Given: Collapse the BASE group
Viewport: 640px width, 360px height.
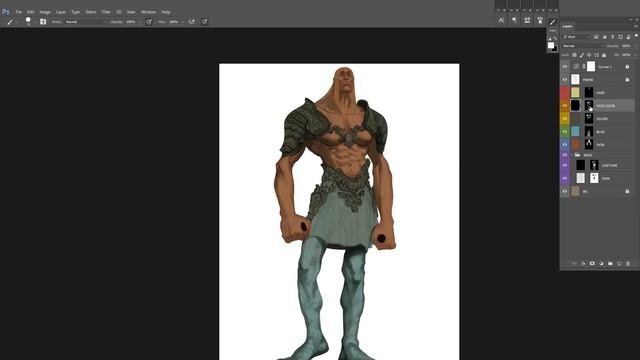Looking at the screenshot, I should [572, 155].
